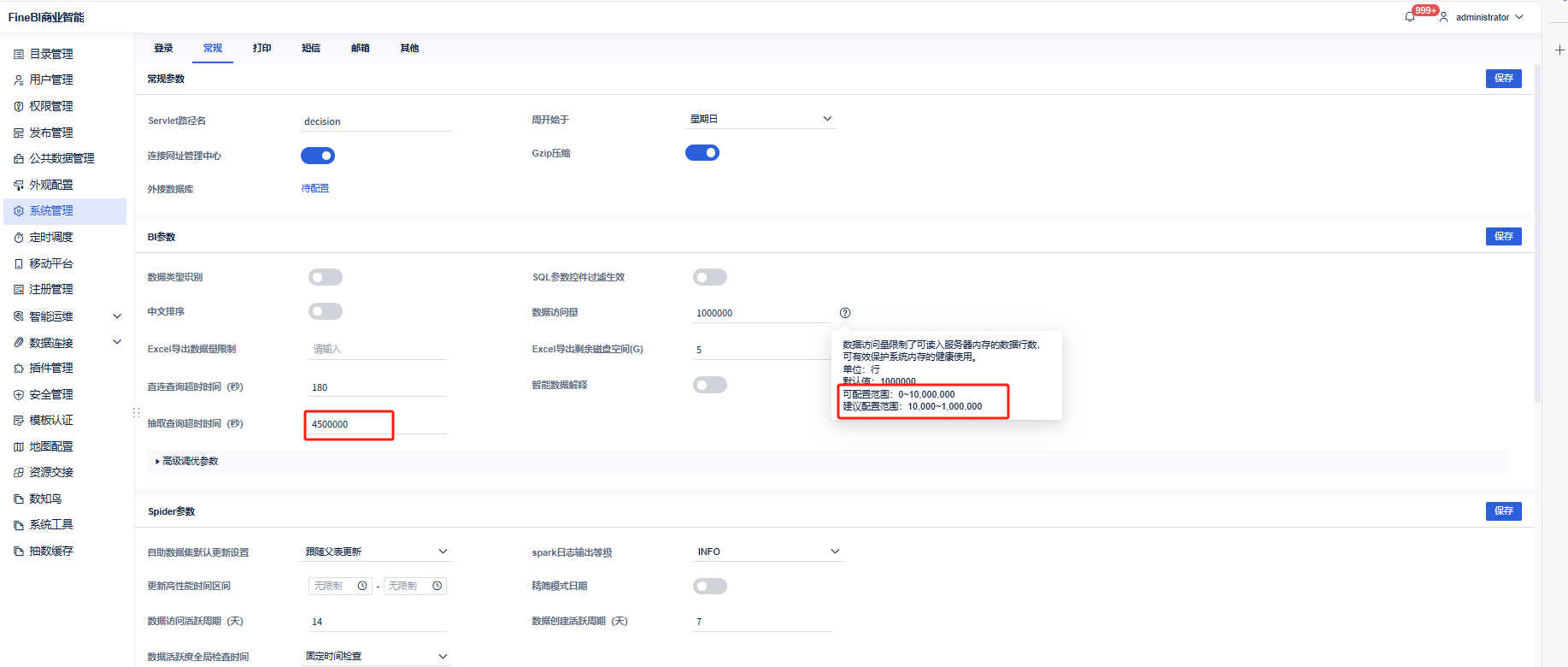Image resolution: width=1568 pixels, height=667 pixels.
Task: Save 常规参数 section with 保存 button
Action: pos(1504,78)
